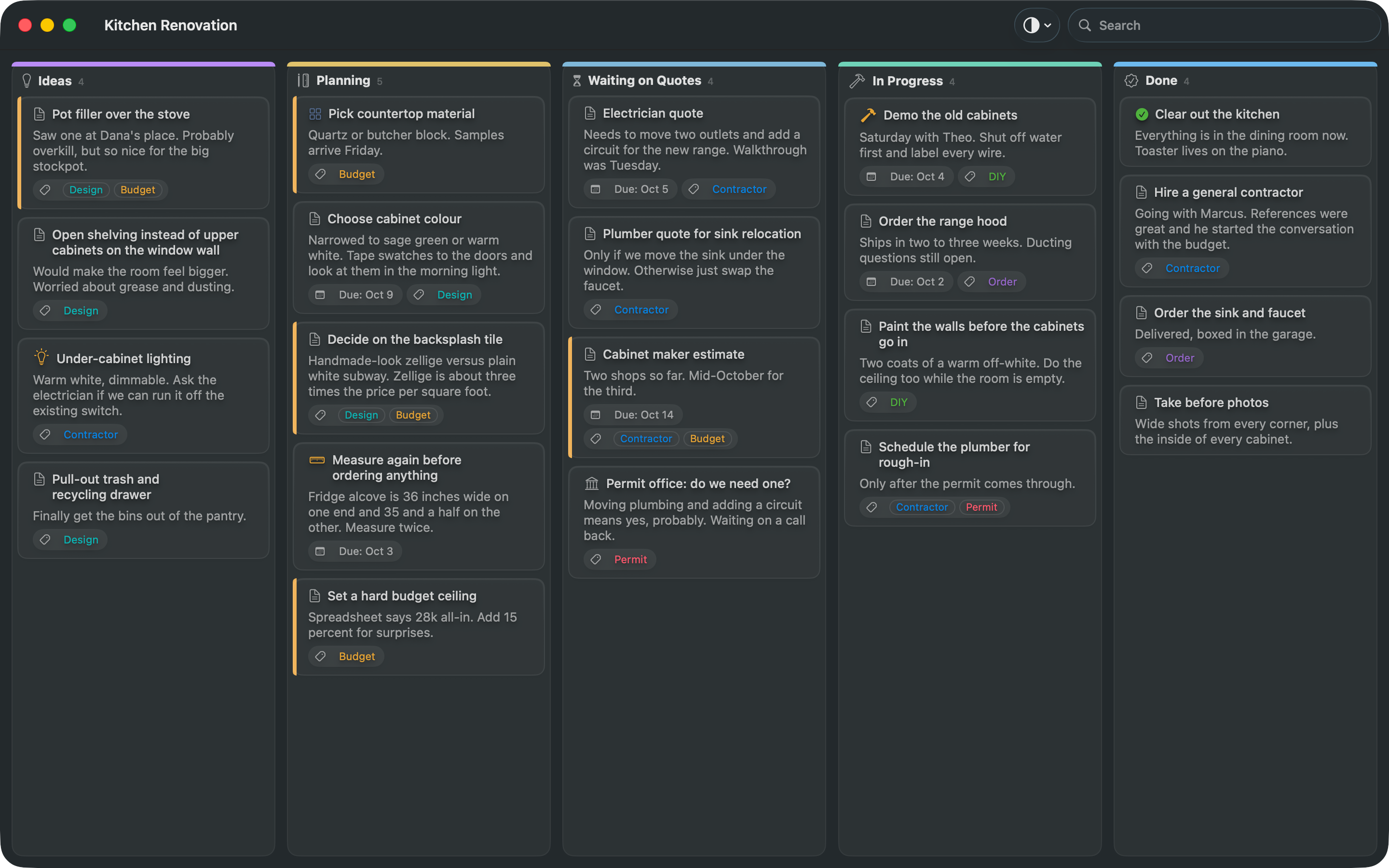Image resolution: width=1389 pixels, height=868 pixels.
Task: Click the document icon on Take before photos
Action: 1141,403
